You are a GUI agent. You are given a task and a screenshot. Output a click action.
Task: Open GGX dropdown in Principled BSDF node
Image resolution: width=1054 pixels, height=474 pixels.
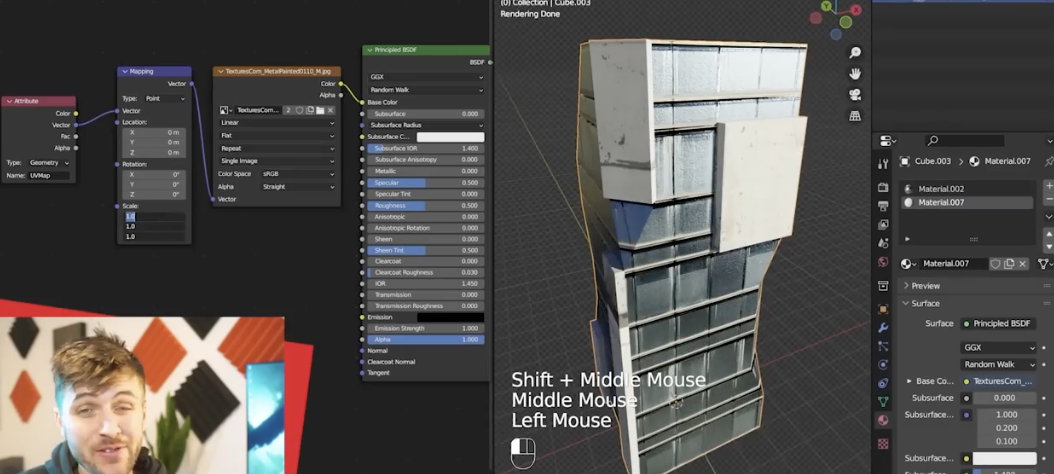(426, 77)
